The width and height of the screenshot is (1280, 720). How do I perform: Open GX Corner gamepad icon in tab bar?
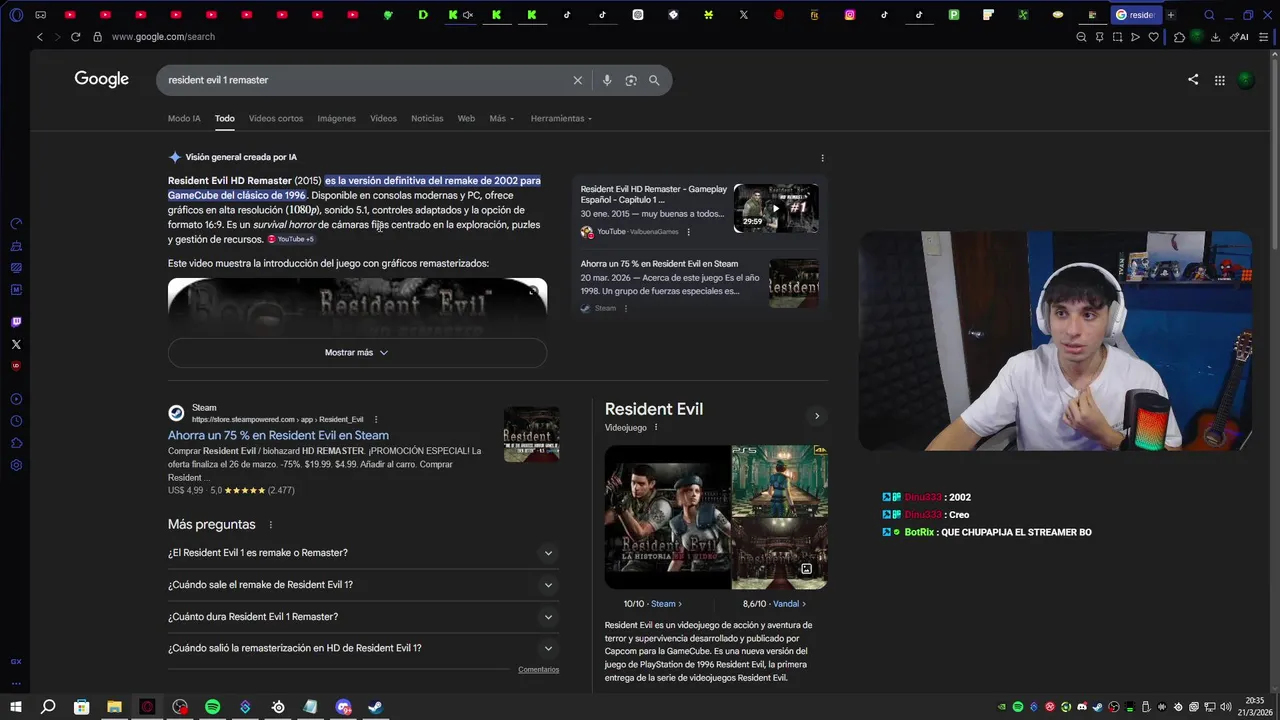point(40,15)
